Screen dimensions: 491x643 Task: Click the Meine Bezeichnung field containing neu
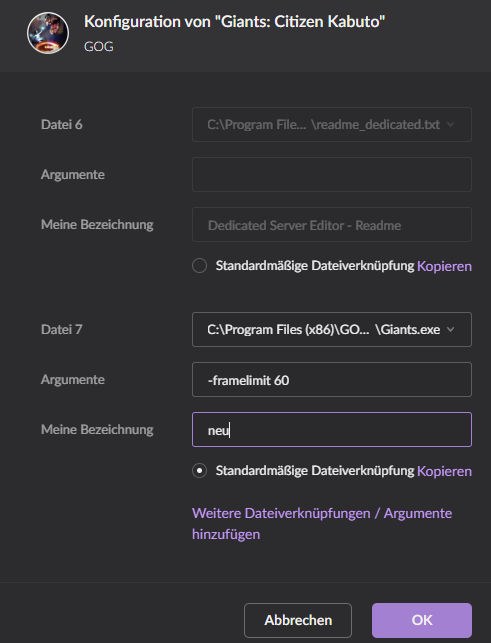(x=331, y=430)
